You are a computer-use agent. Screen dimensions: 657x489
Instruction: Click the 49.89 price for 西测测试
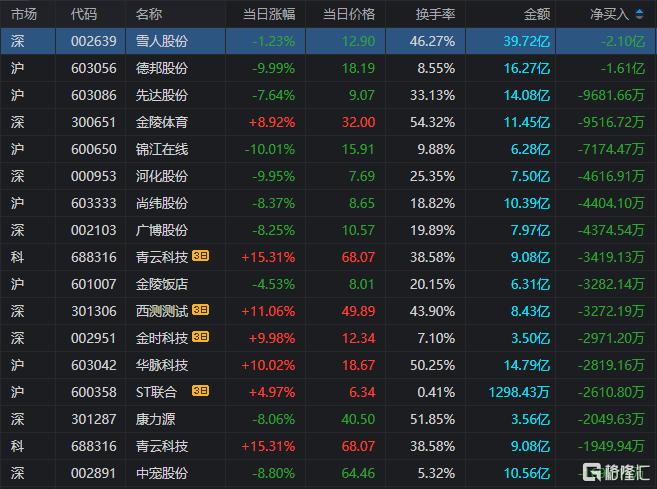point(358,311)
